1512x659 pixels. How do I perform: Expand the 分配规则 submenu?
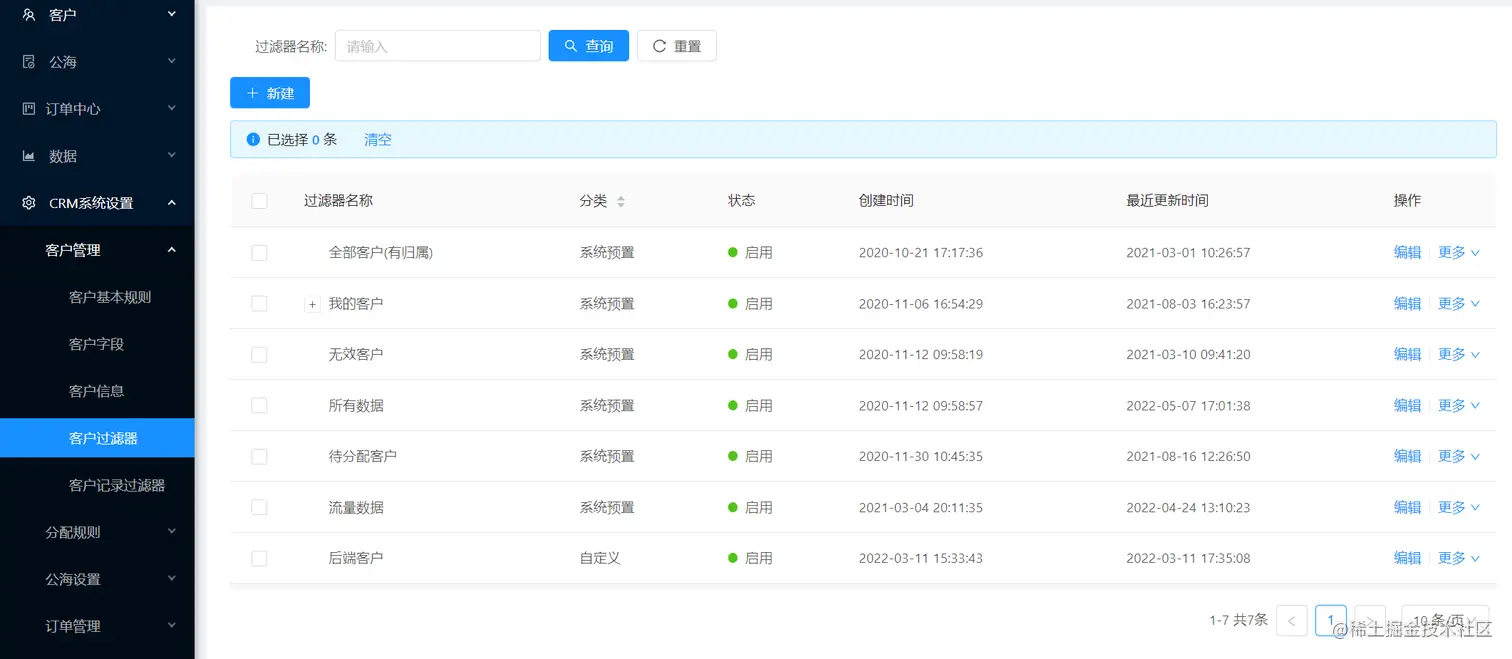point(172,531)
